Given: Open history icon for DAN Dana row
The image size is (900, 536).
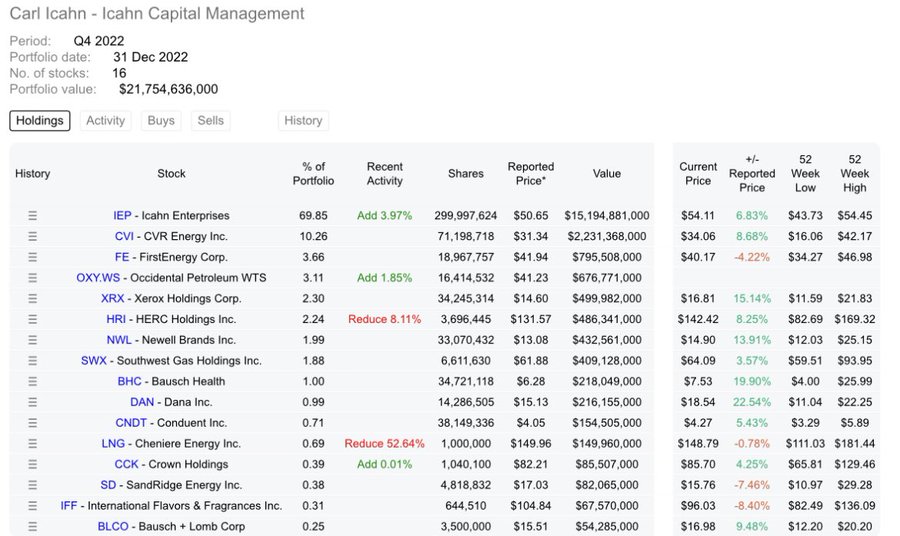Looking at the screenshot, I should point(33,402).
